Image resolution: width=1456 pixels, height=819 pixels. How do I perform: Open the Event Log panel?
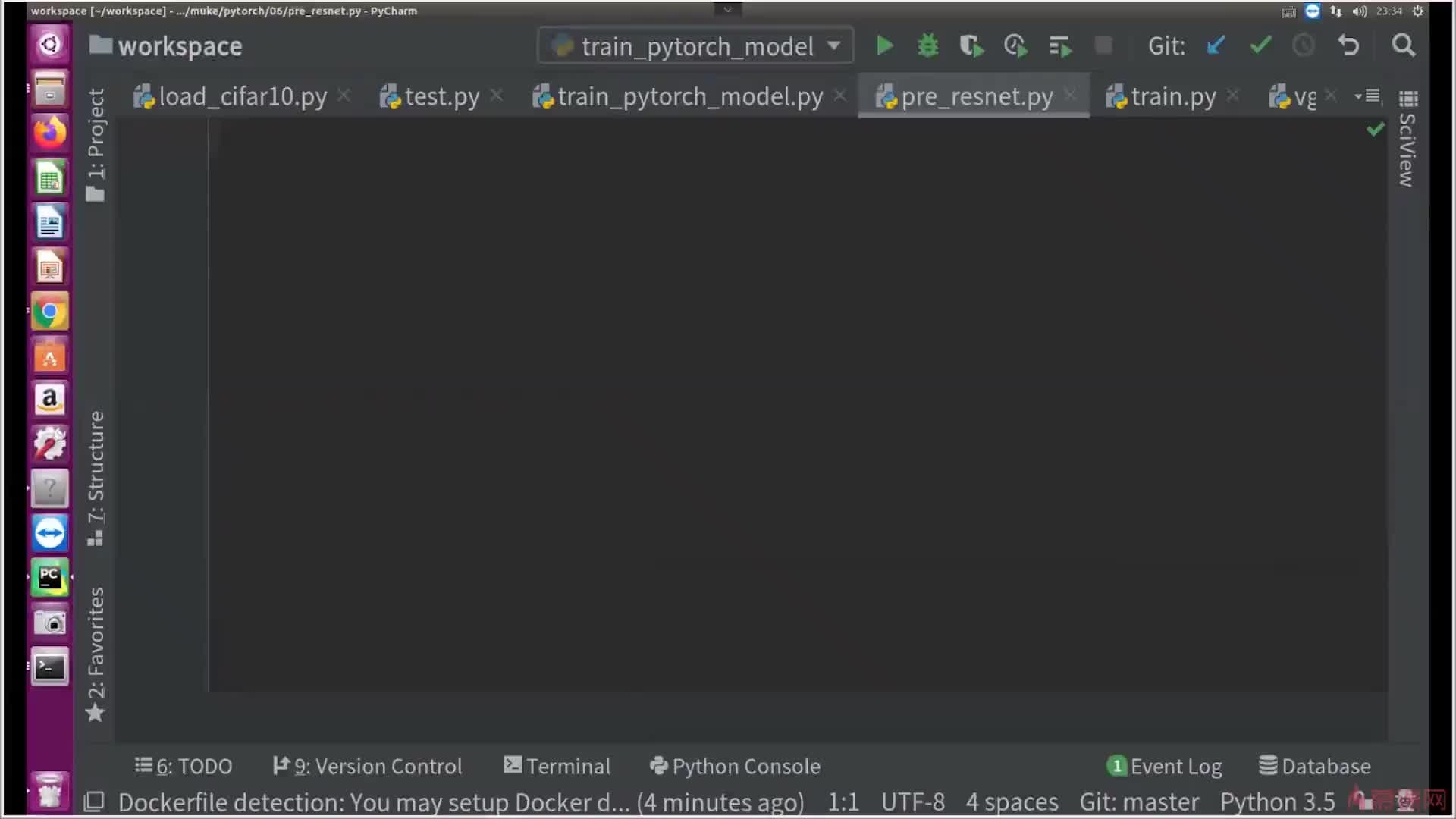coord(1164,767)
